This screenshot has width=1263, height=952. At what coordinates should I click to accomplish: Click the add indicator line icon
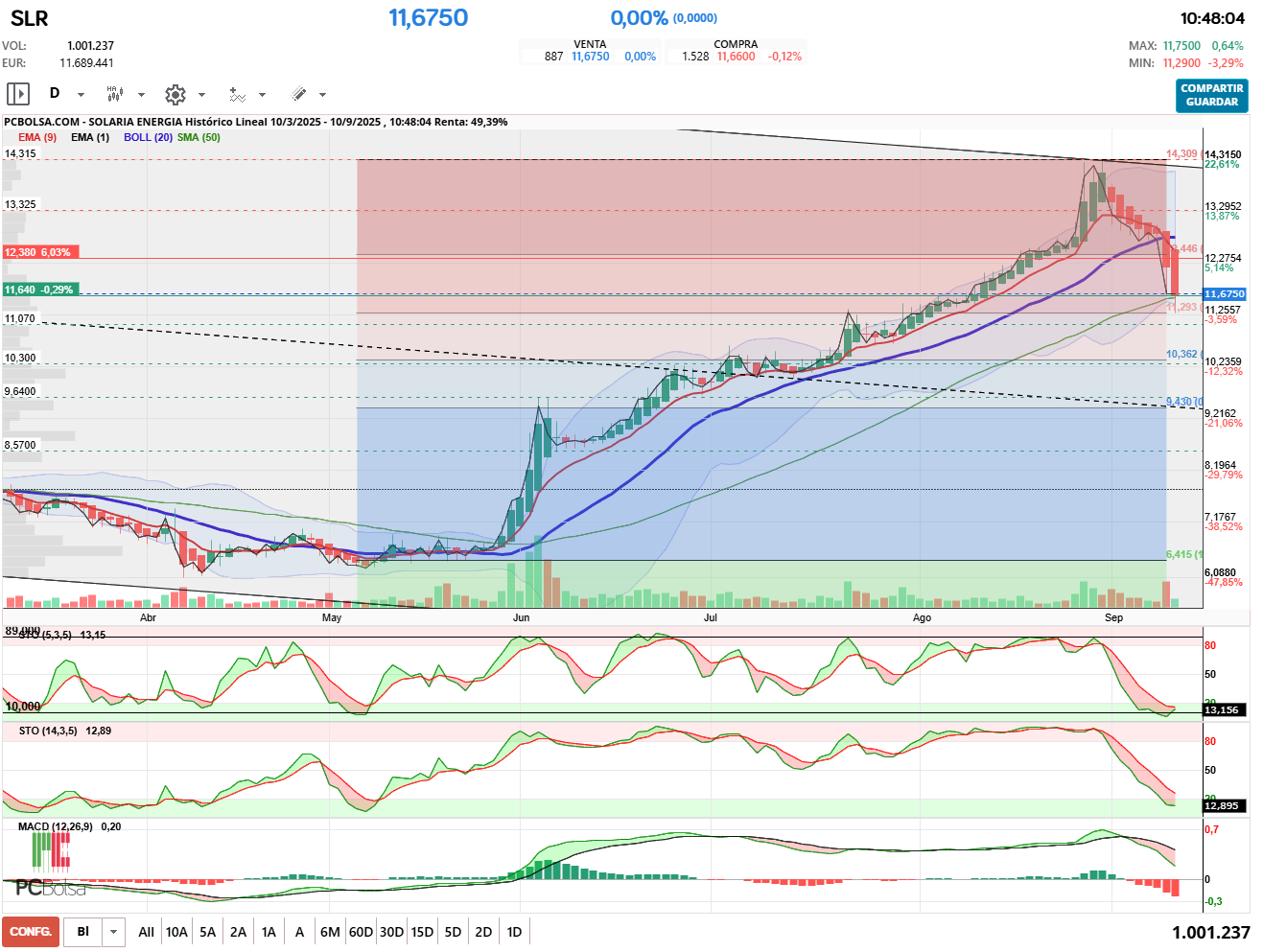(x=237, y=94)
